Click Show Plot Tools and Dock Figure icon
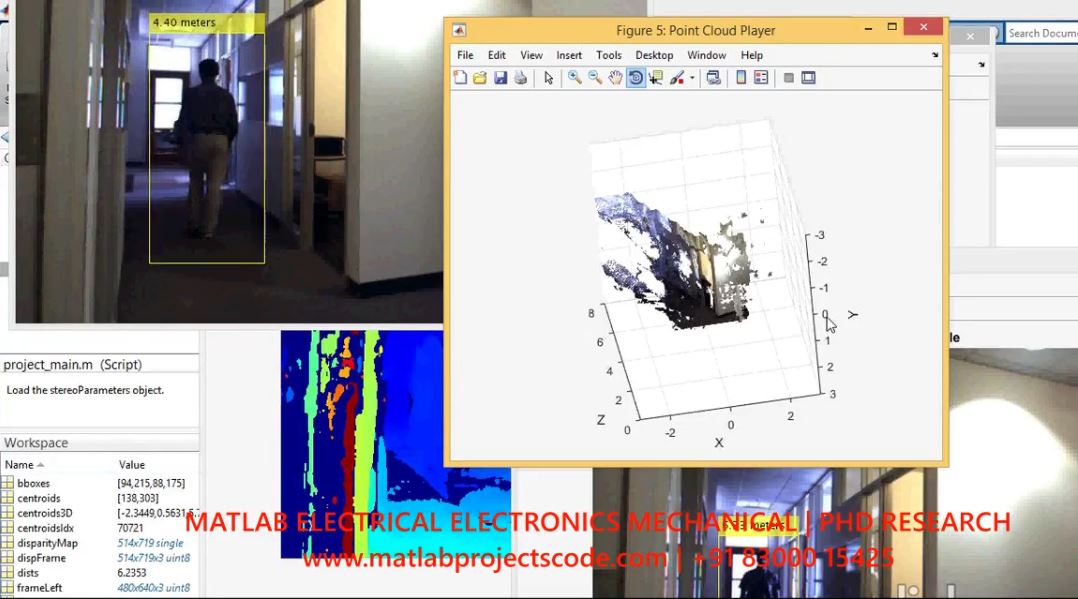Screen dimensions: 1078x599 (x=808, y=78)
